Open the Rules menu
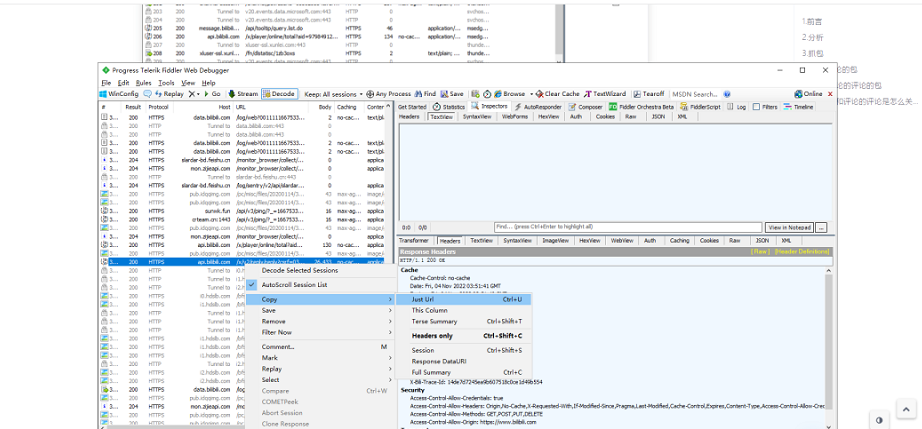 143,83
